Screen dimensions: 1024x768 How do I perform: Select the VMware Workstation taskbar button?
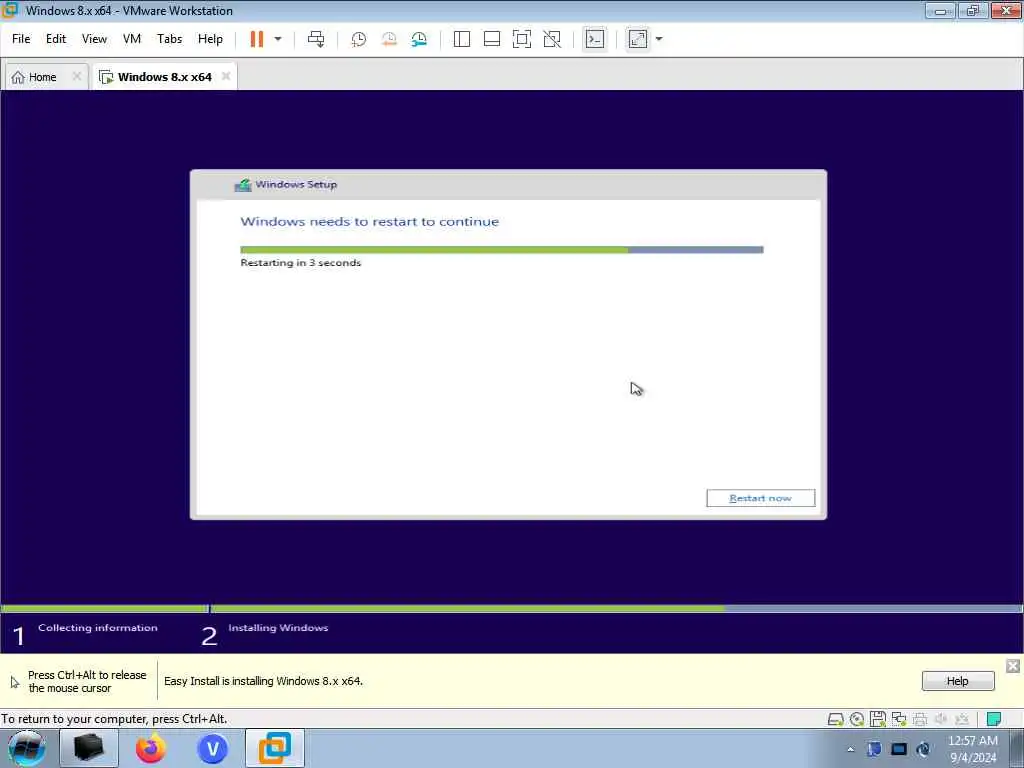(274, 748)
